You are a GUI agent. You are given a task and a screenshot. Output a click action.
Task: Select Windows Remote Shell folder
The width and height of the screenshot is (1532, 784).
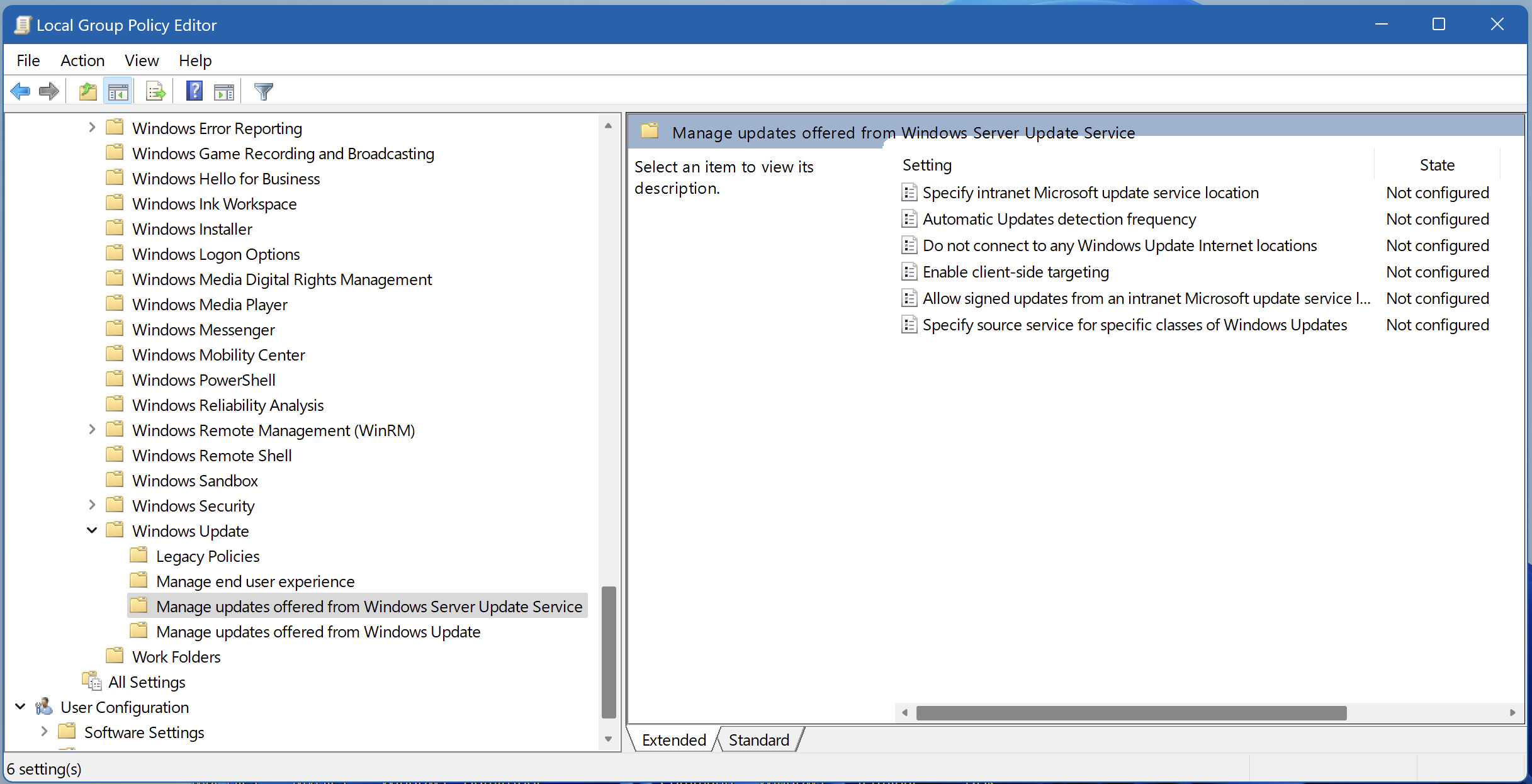tap(212, 456)
